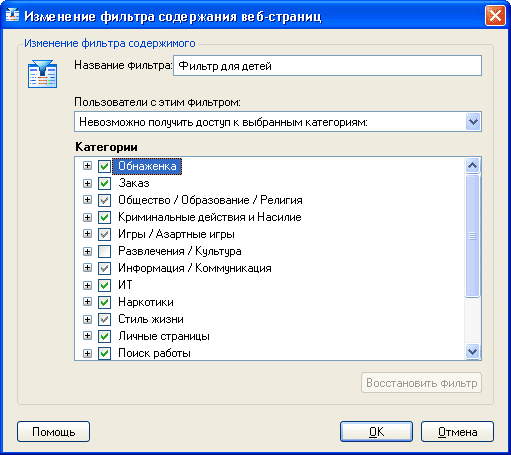Expand Развлечения / Культура node

pos(87,251)
